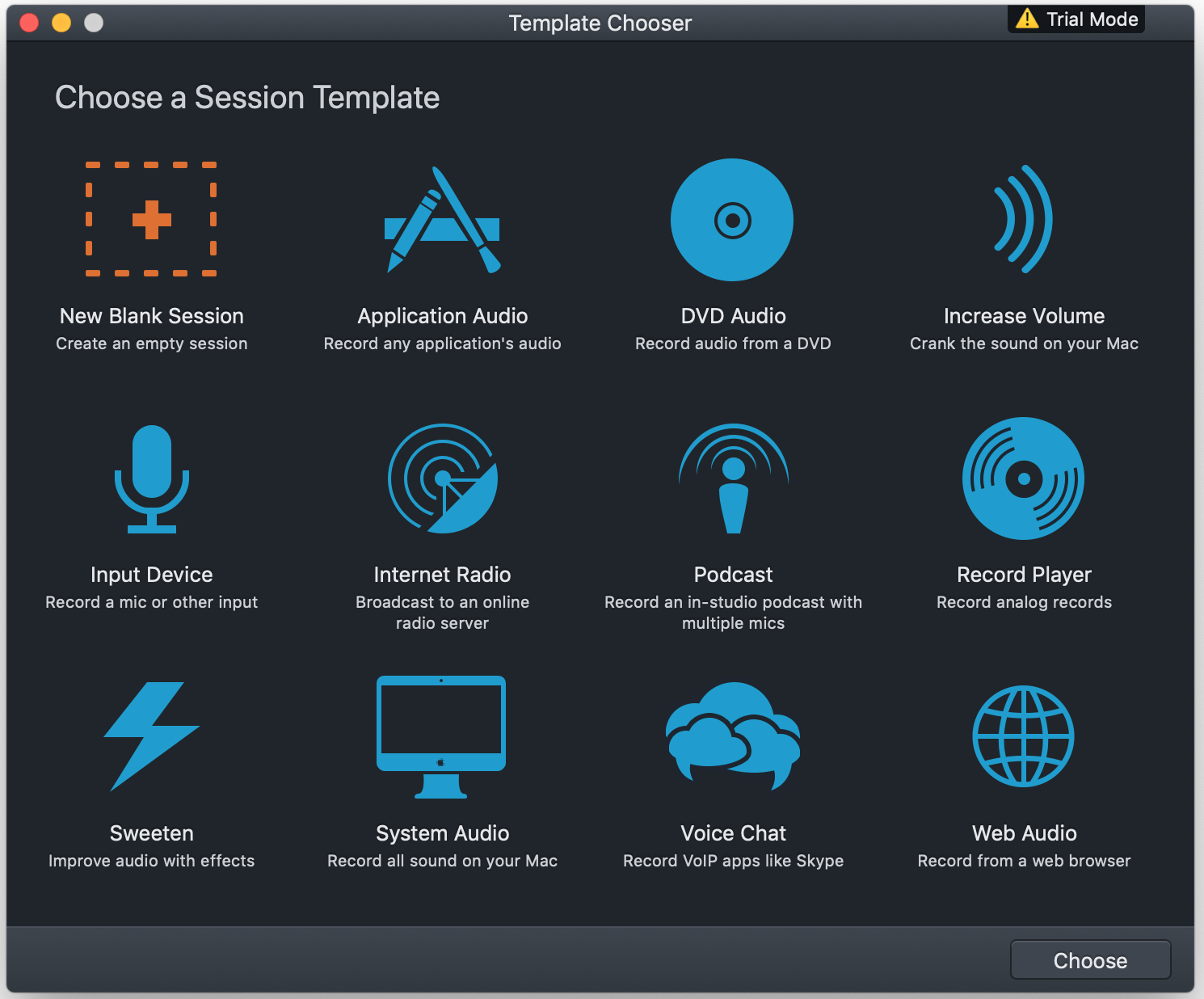This screenshot has width=1204, height=999.
Task: Click the Trial Mode warning badge
Action: click(x=1076, y=19)
